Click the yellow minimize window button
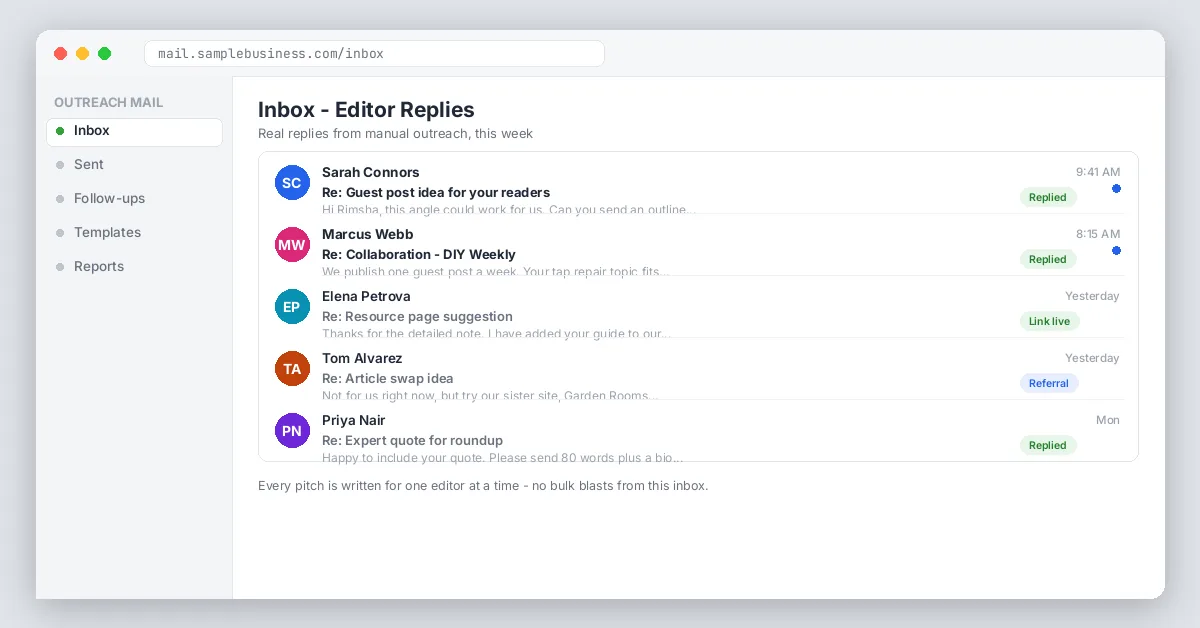Screen dimensions: 1200x628 pyautogui.click(x=82, y=54)
